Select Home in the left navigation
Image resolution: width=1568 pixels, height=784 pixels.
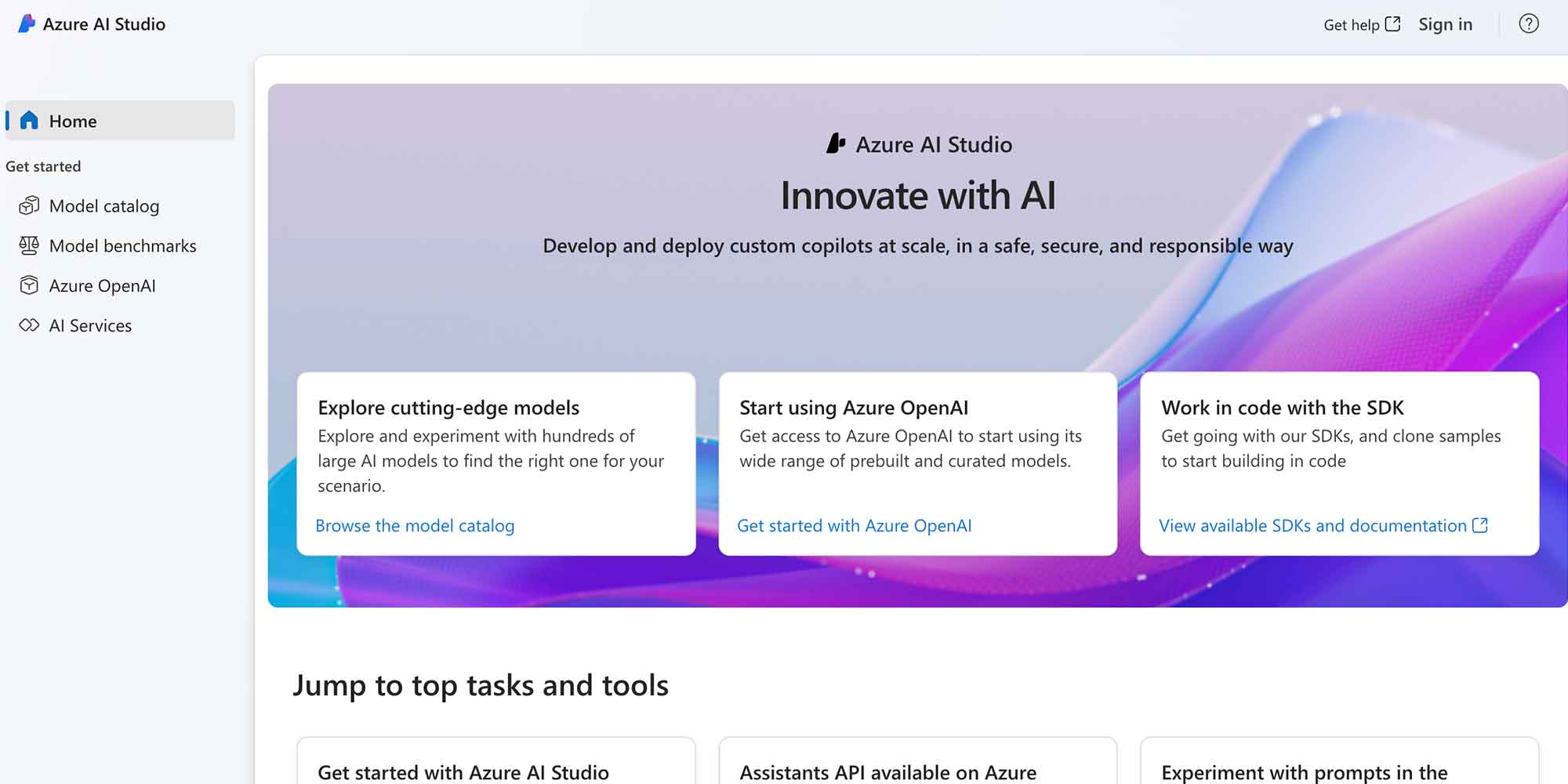point(120,120)
